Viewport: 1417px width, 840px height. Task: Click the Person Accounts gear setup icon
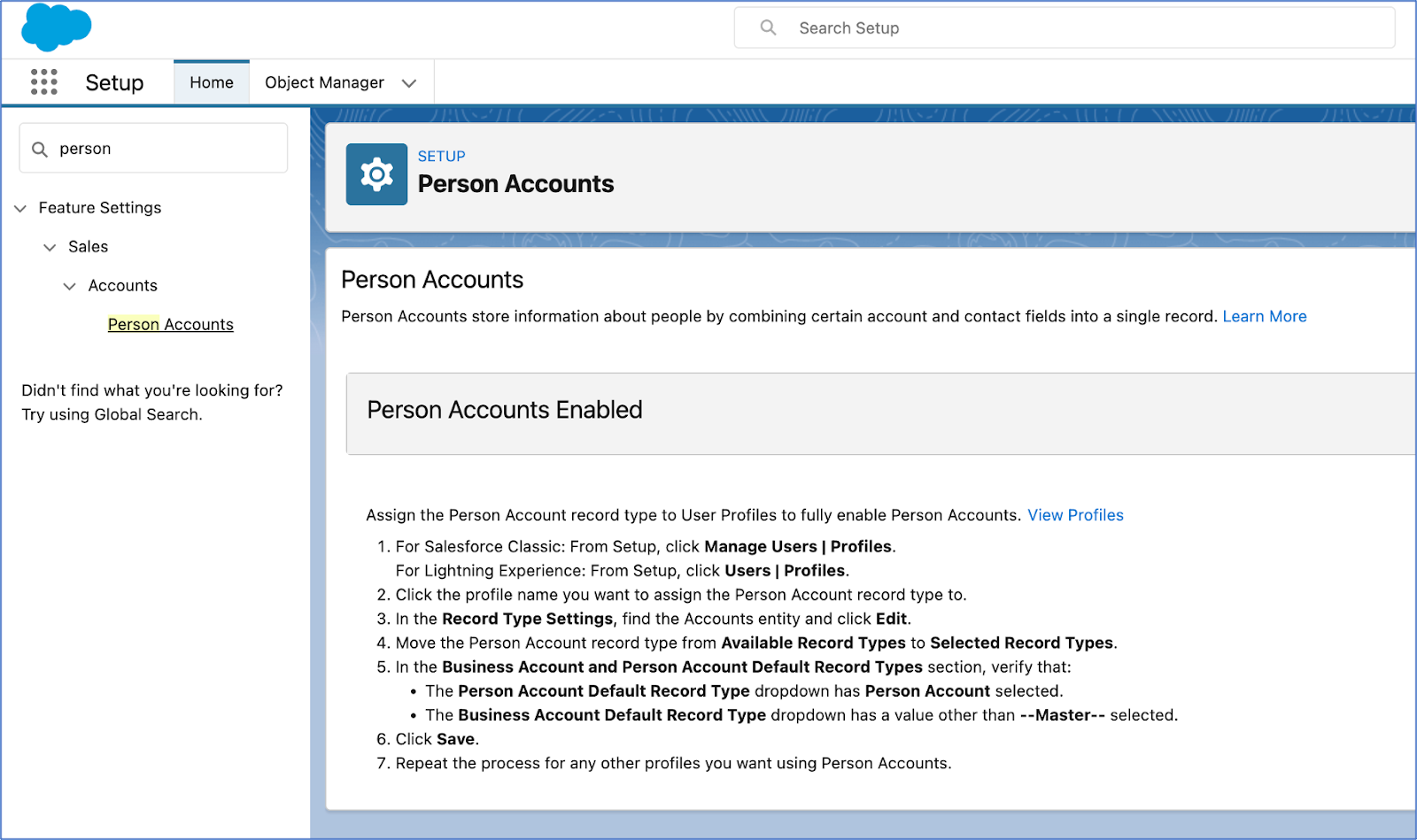(376, 173)
